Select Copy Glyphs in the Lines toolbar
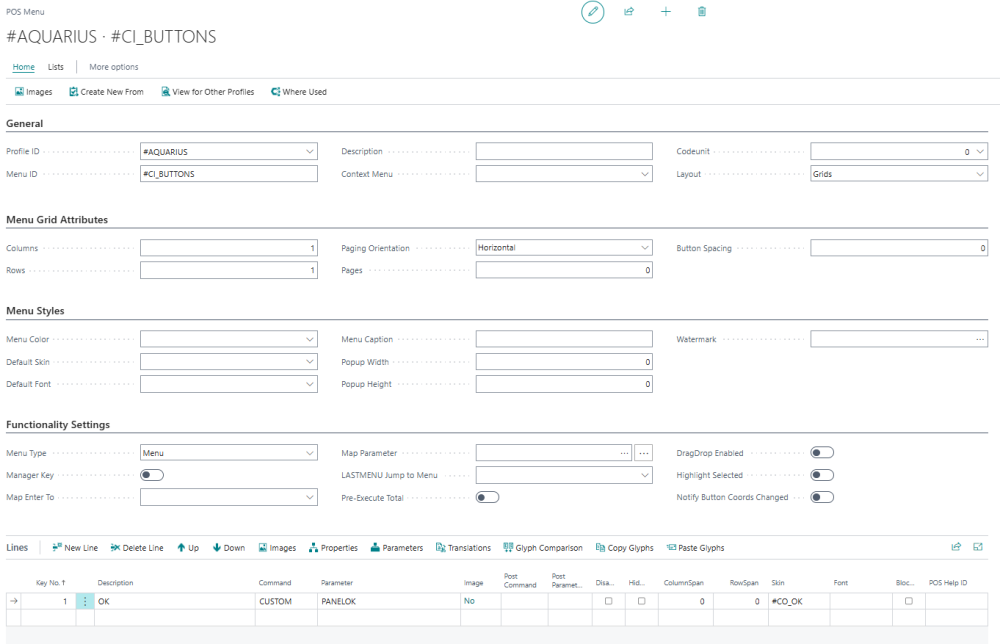The width and height of the screenshot is (1000, 644). click(622, 547)
